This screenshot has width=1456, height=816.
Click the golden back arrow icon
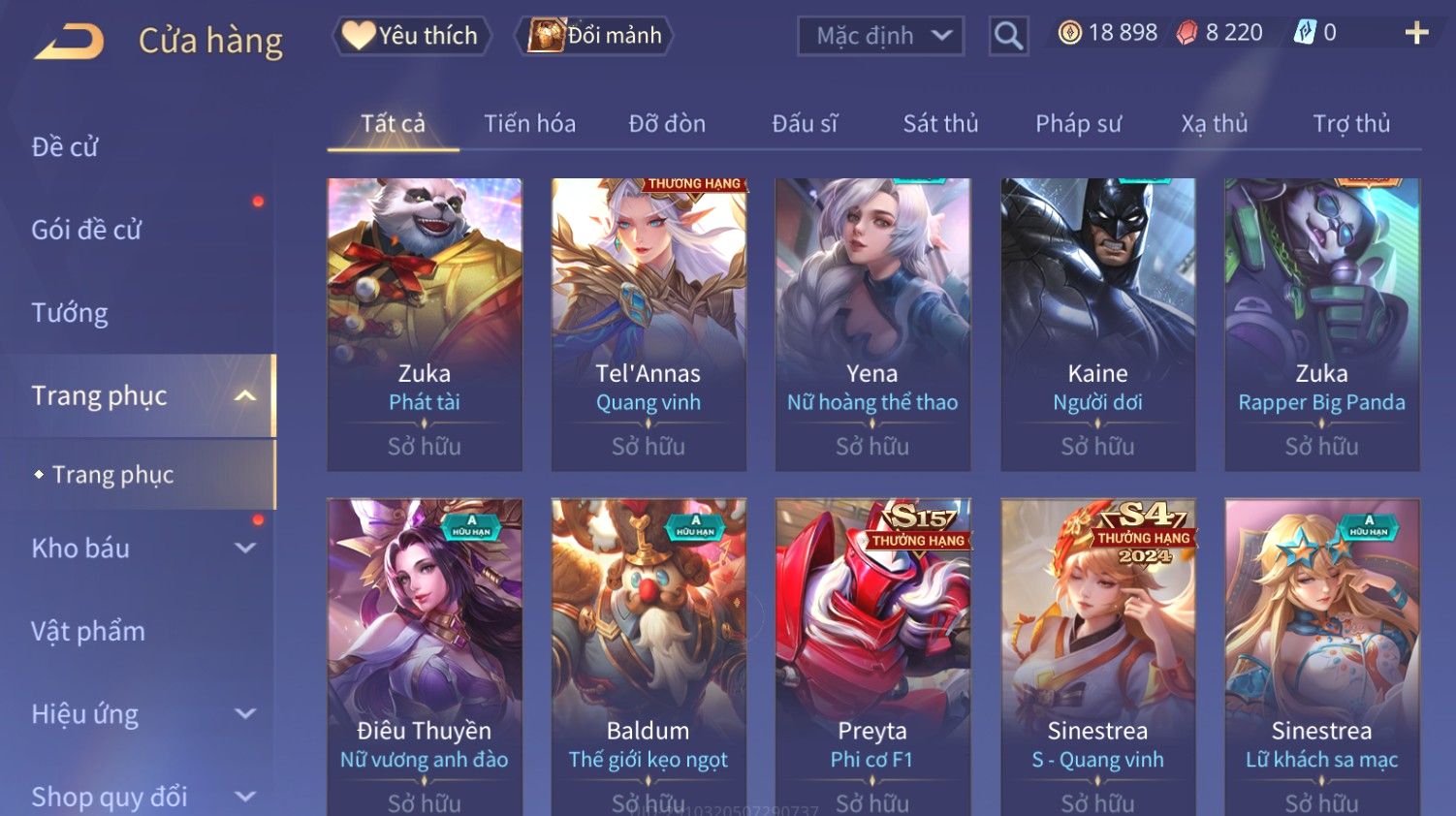click(69, 42)
